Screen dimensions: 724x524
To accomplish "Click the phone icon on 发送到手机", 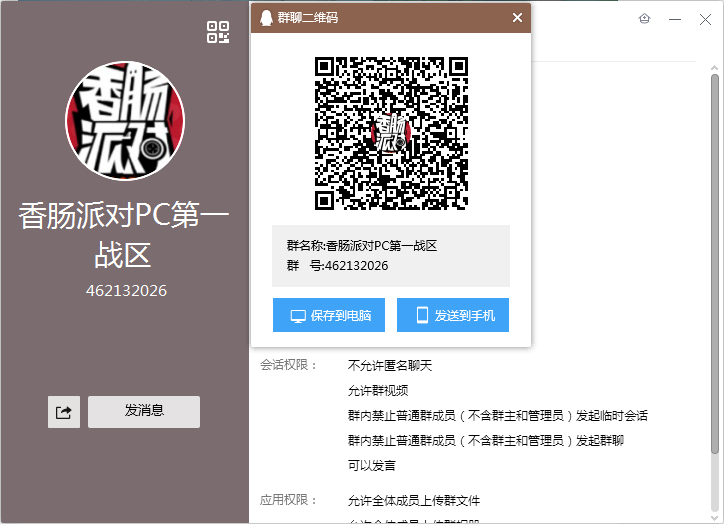I will pyautogui.click(x=422, y=315).
